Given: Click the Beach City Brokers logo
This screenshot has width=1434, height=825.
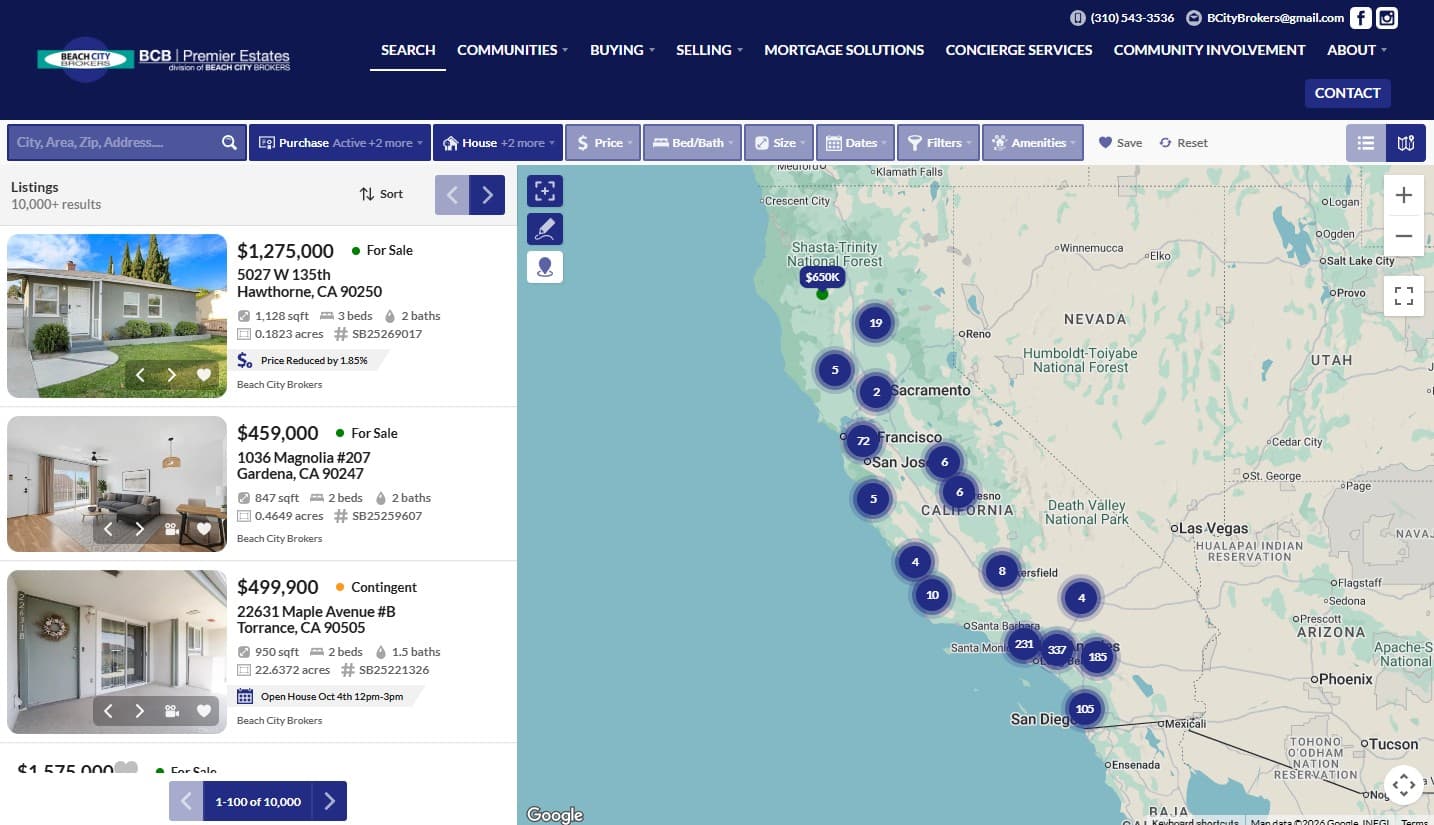Looking at the screenshot, I should tap(164, 59).
